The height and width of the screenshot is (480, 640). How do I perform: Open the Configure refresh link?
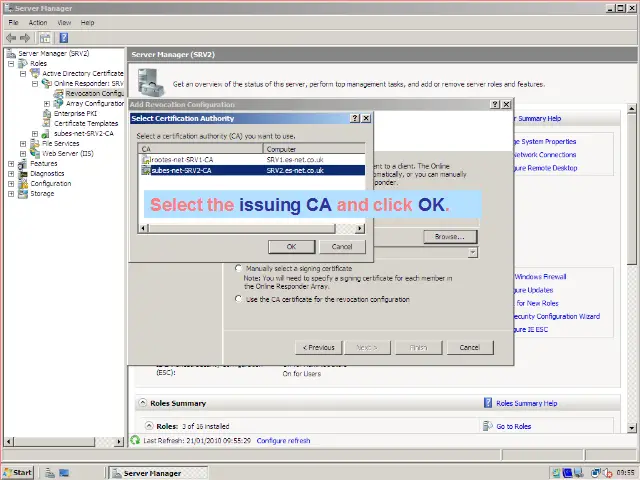[283, 440]
